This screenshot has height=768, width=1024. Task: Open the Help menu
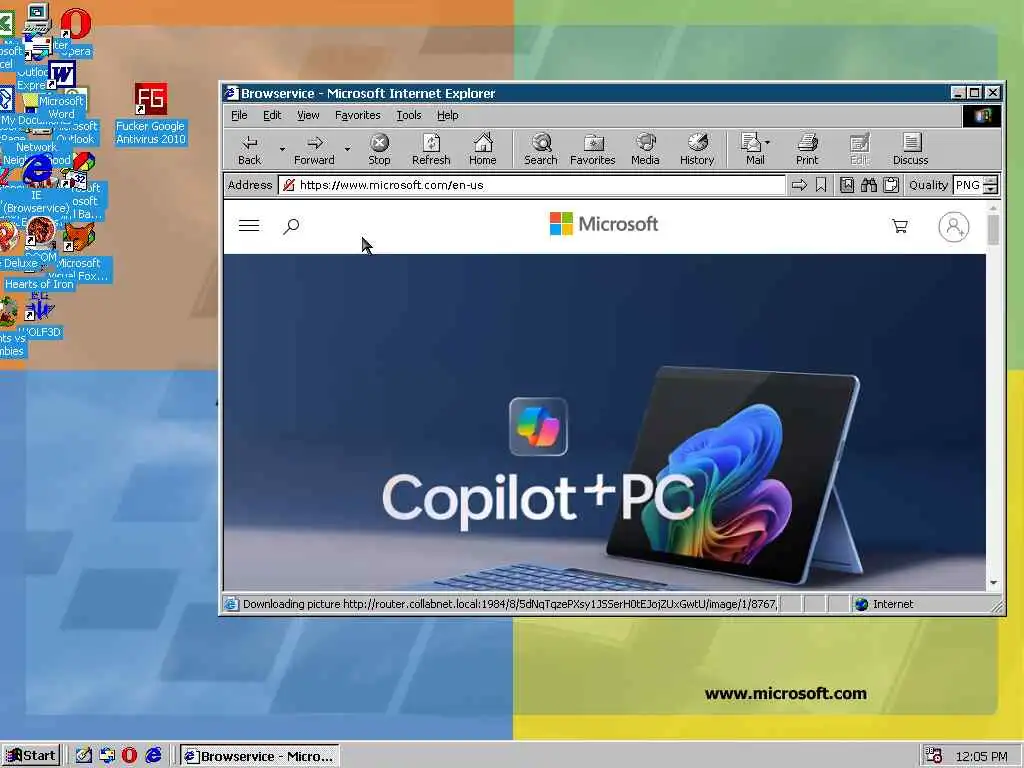pos(447,116)
